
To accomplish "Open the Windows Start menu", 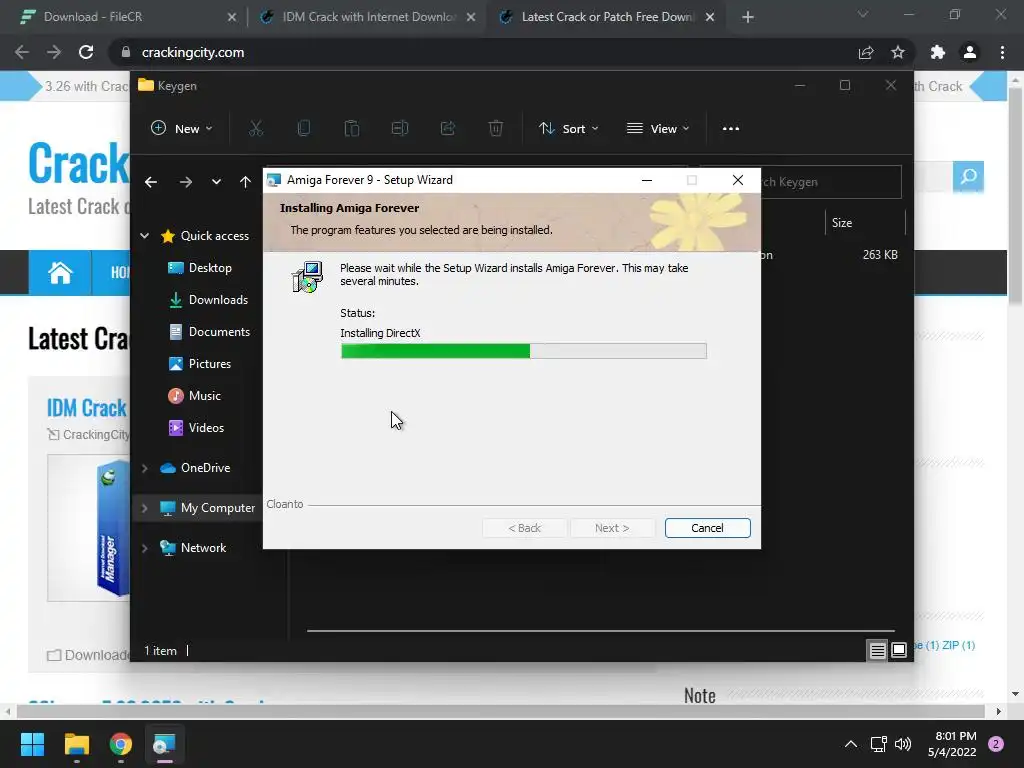I will (x=32, y=744).
